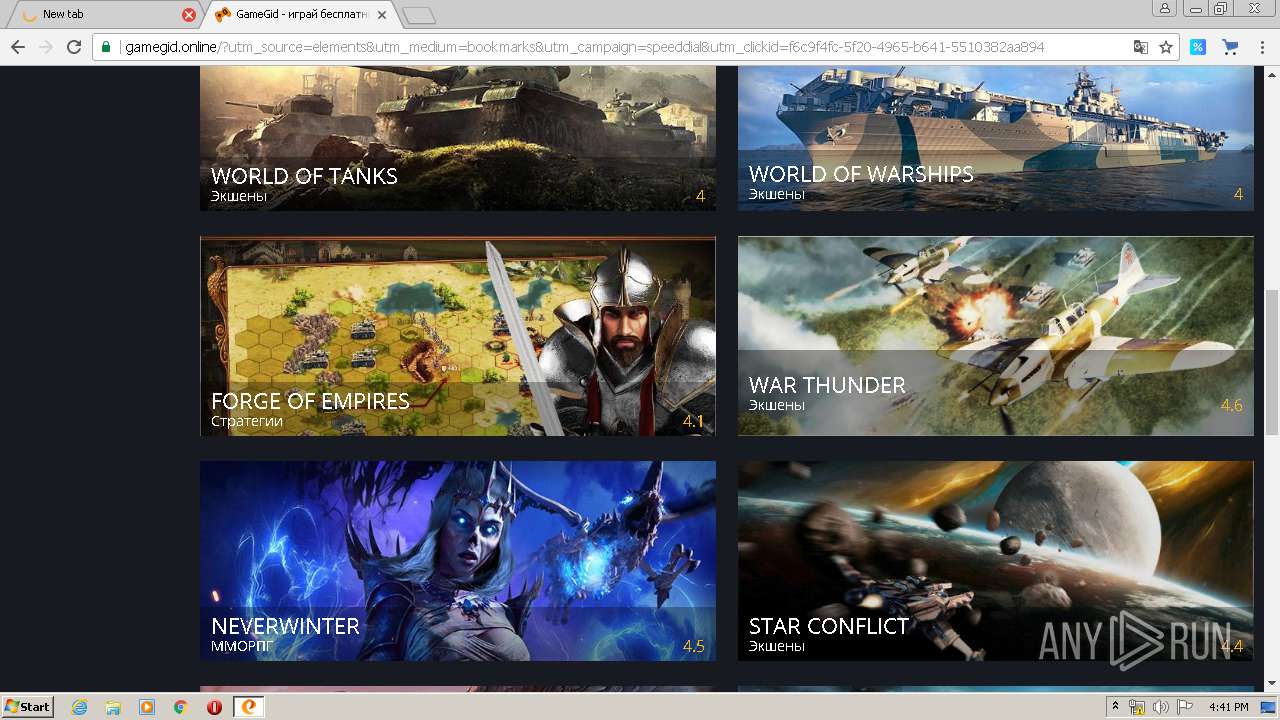Open the media player taskbar icon
Viewport: 1280px width, 720px height.
pyautogui.click(x=147, y=707)
